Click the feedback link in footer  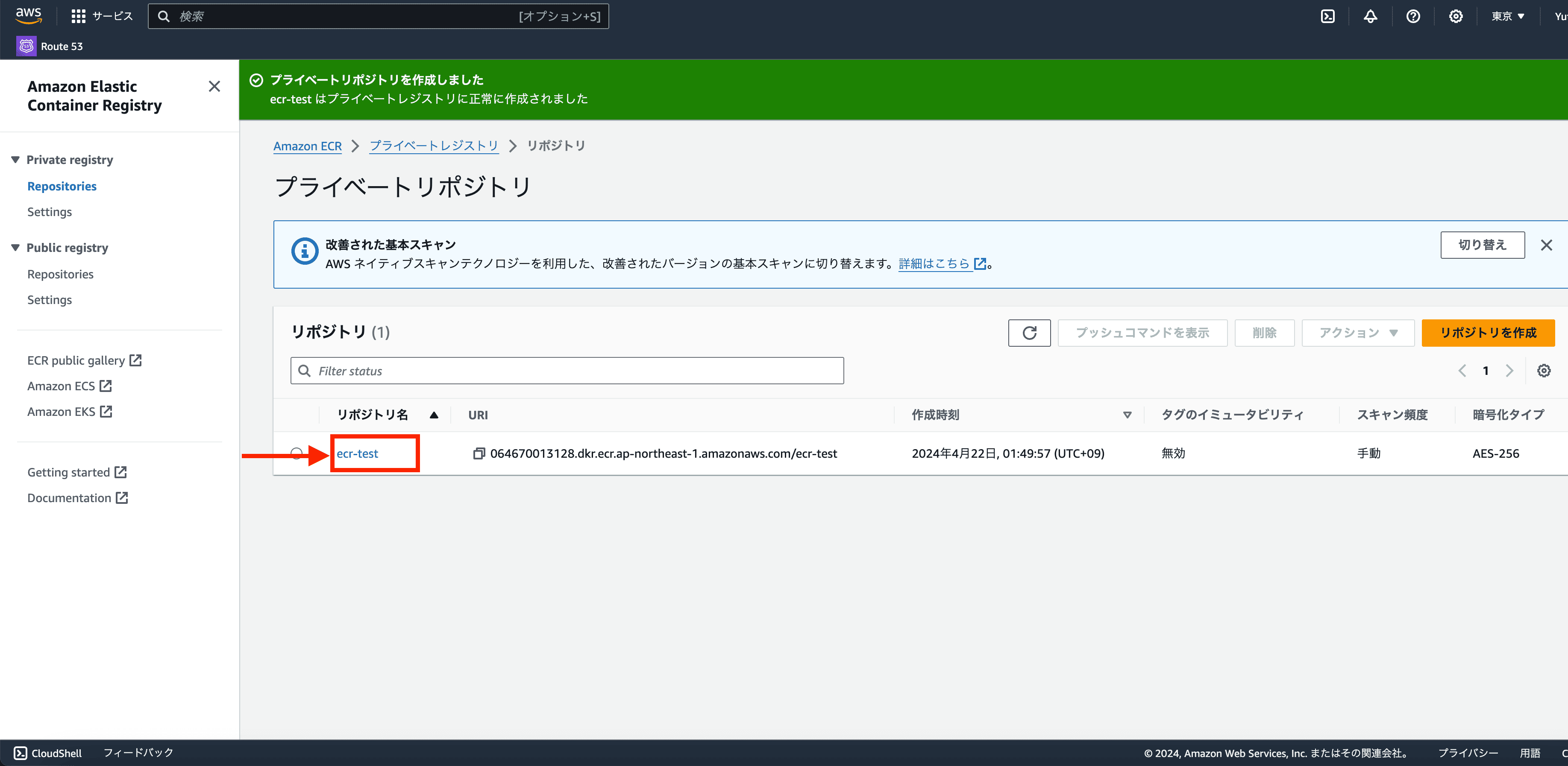(138, 753)
